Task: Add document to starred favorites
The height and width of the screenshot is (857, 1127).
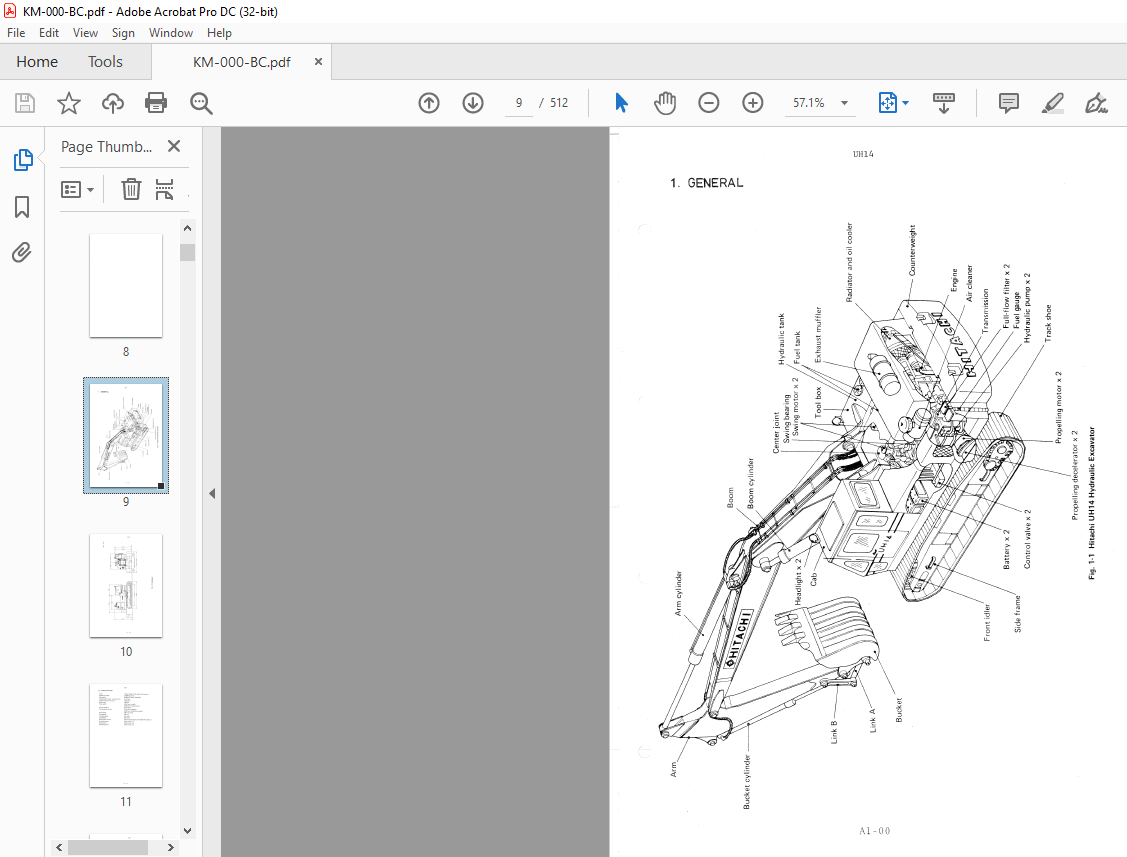Action: click(69, 103)
